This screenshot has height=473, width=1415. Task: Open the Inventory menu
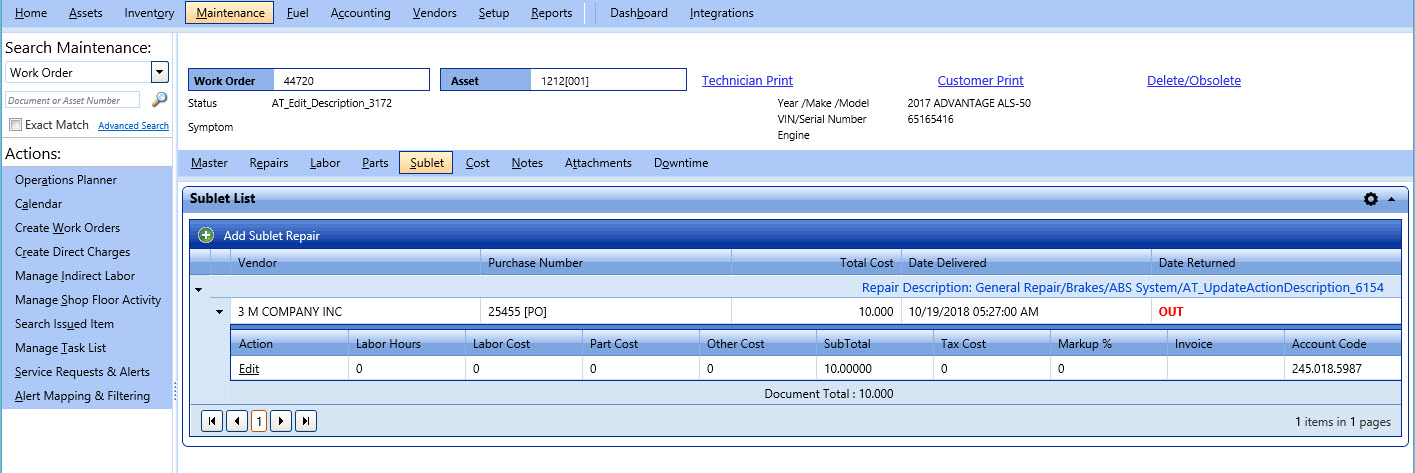pyautogui.click(x=149, y=13)
